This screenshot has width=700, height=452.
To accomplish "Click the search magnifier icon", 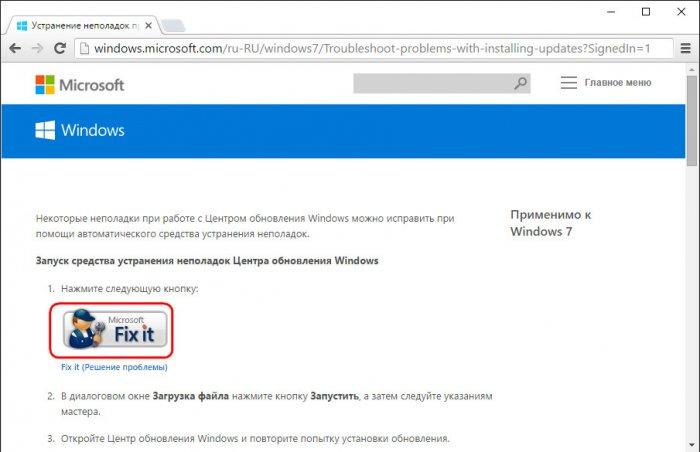I will click(x=520, y=83).
